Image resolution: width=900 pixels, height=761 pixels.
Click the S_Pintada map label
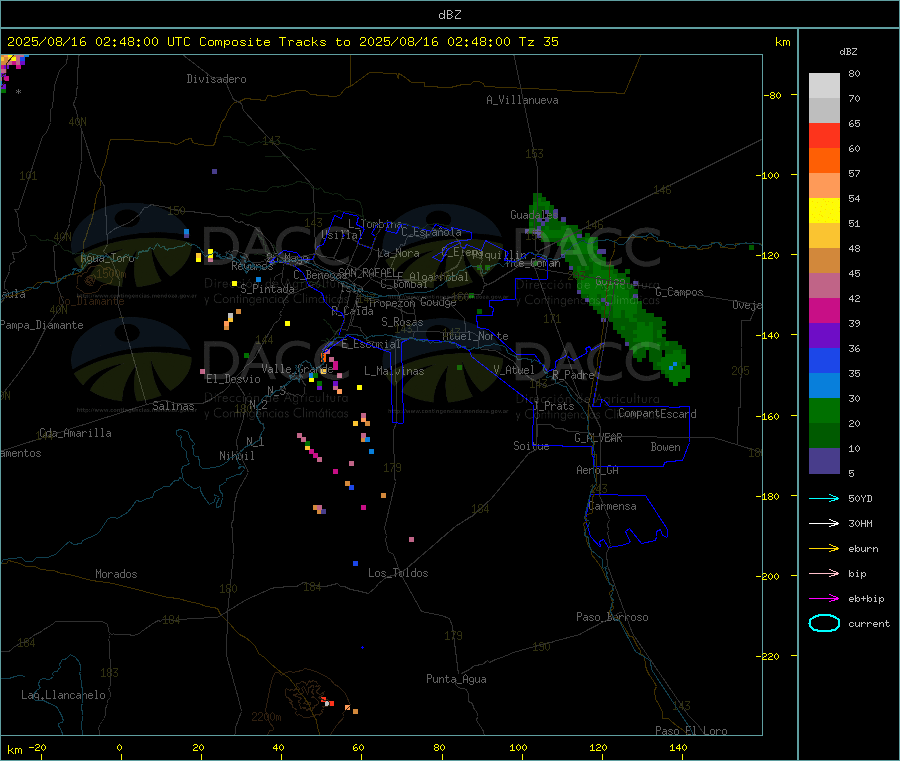(x=267, y=289)
